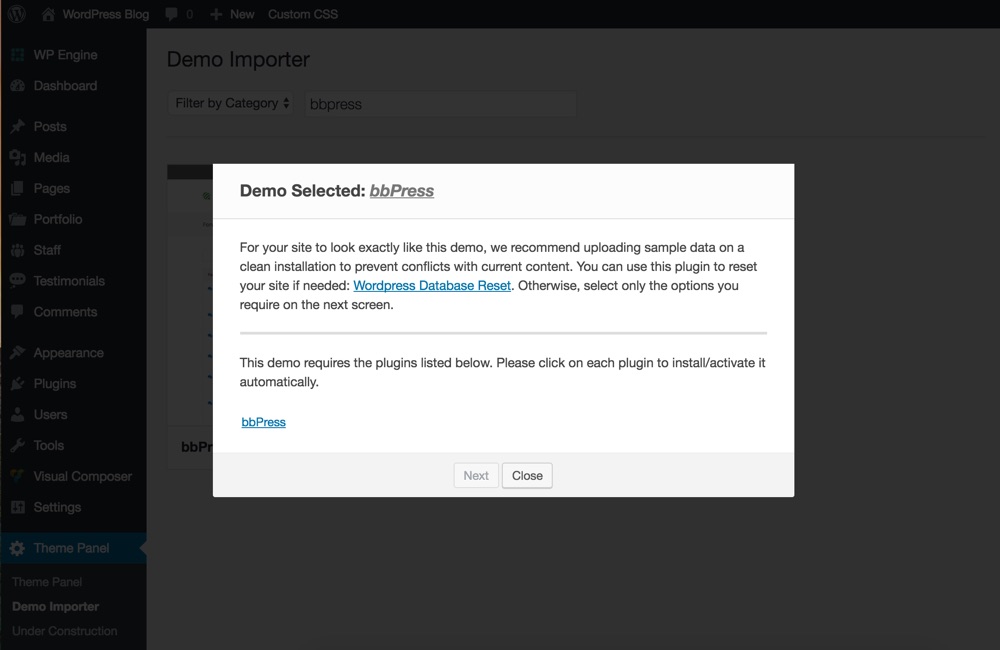Select the Theme Panel top-level menu
The width and height of the screenshot is (1000, 650).
(73, 548)
